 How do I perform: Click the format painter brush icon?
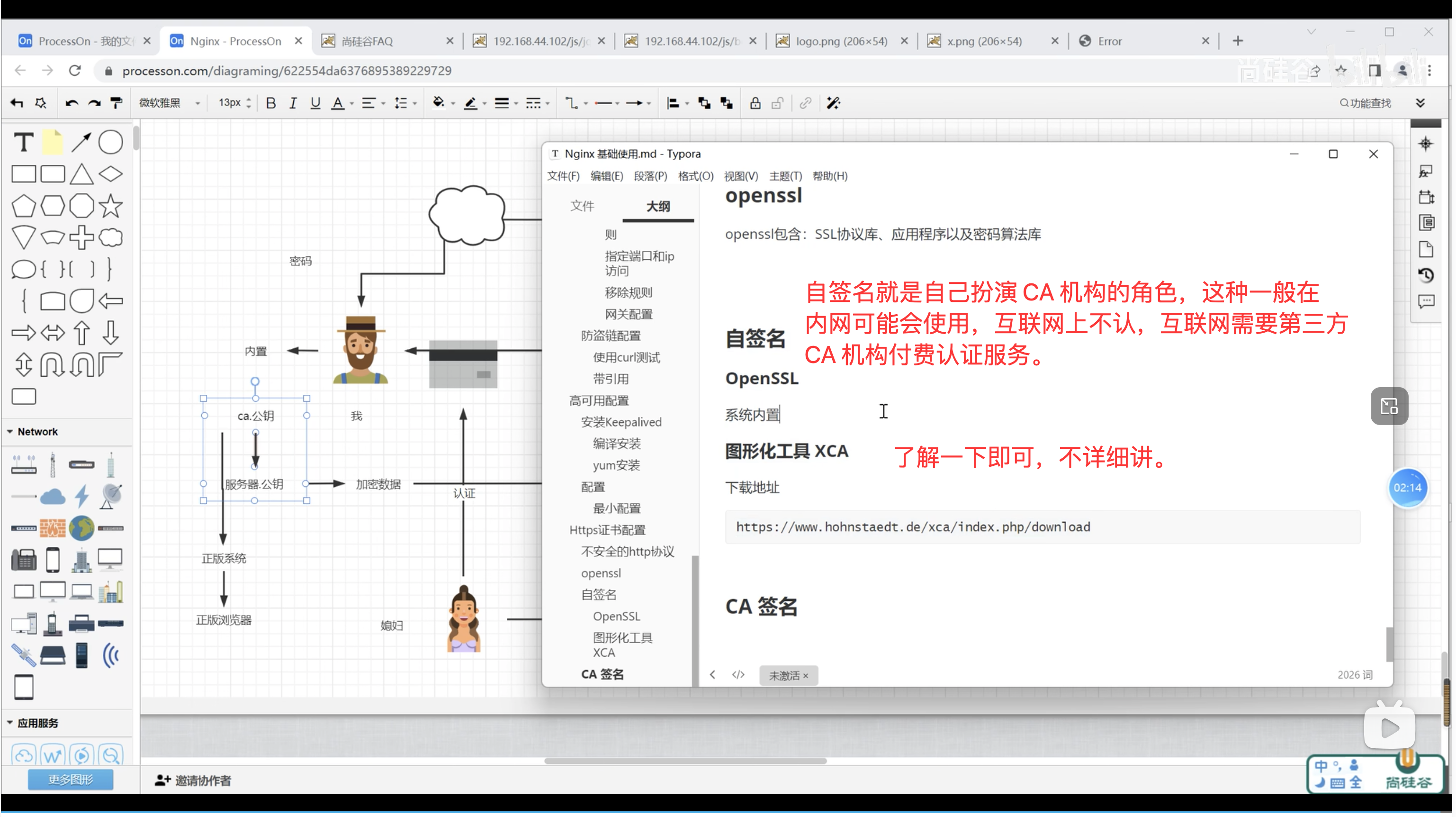pos(117,103)
